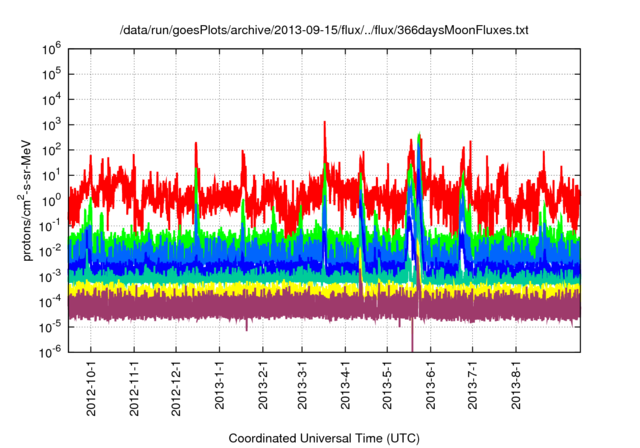Click the Coordinated Universal Time (UTC) axis title
The height and width of the screenshot is (448, 640).
[324, 439]
